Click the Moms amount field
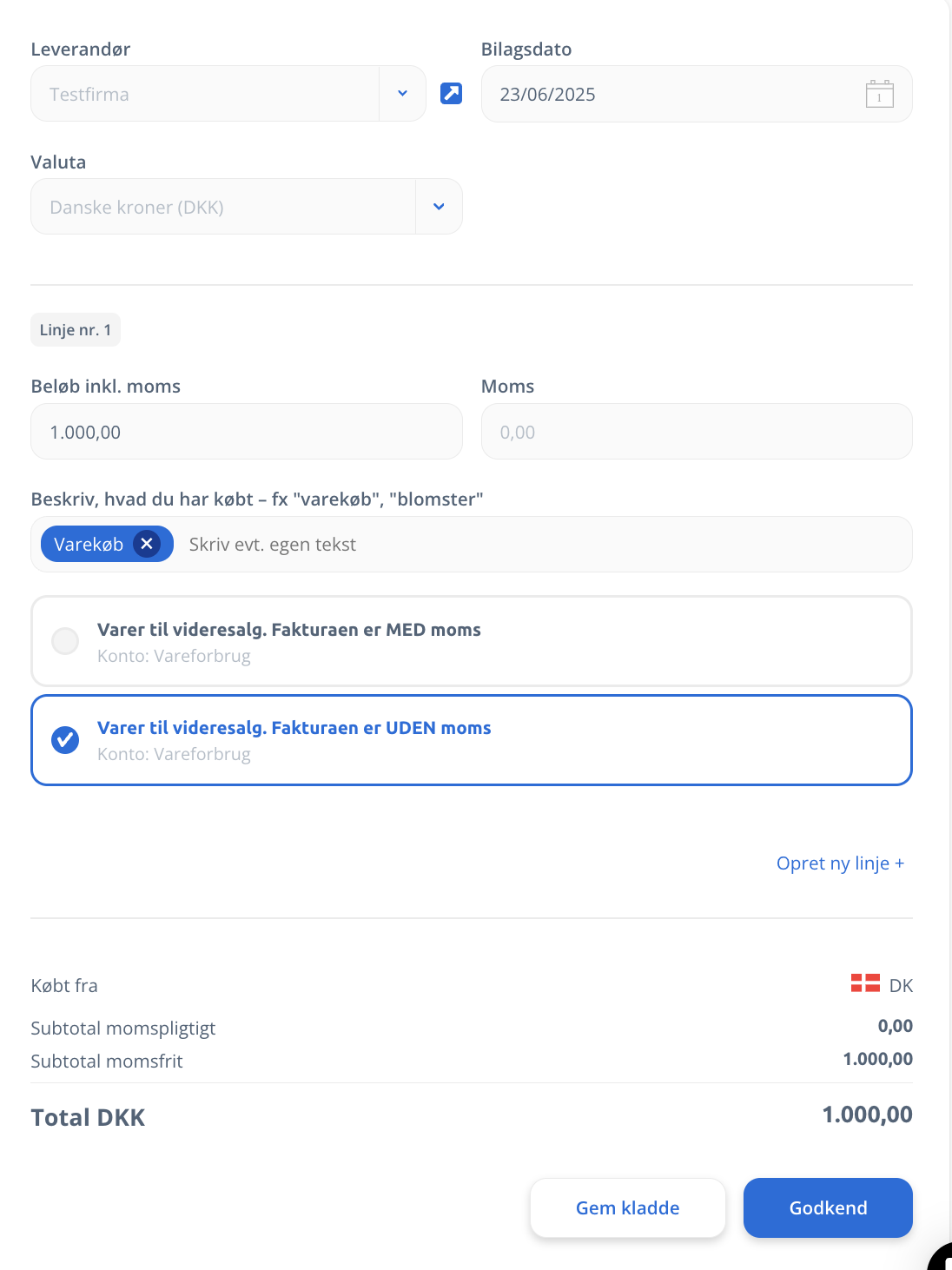This screenshot has width=952, height=1270. pos(697,432)
